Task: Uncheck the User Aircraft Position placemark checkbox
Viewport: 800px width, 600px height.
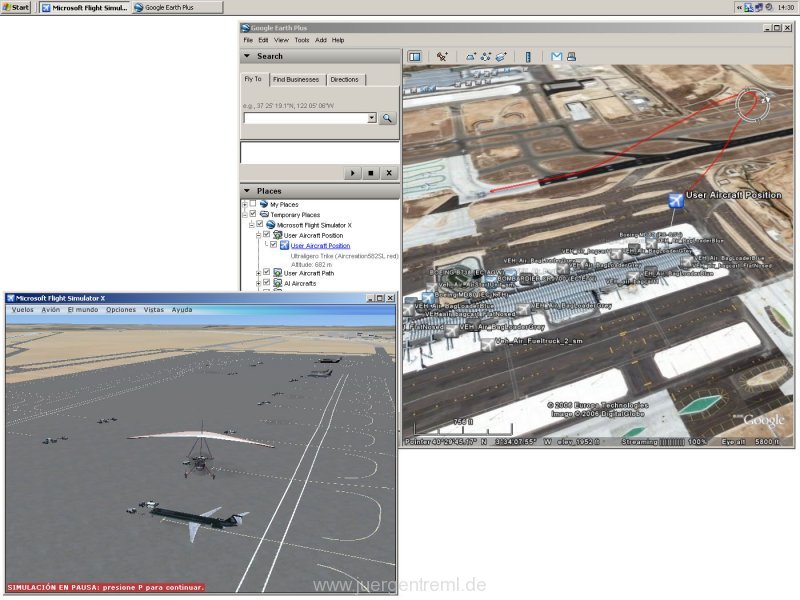Action: point(273,245)
